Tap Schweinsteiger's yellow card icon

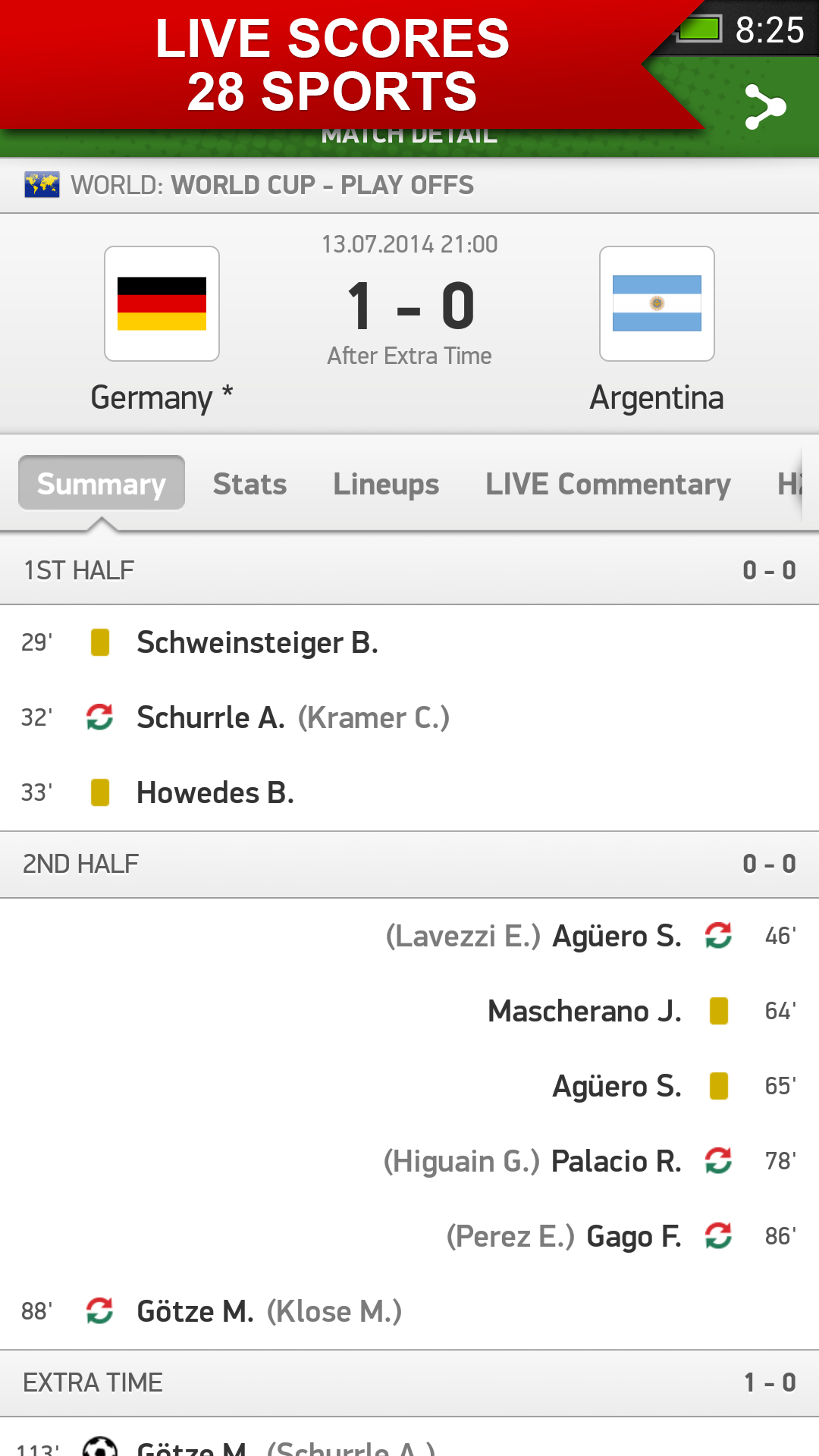click(x=100, y=642)
